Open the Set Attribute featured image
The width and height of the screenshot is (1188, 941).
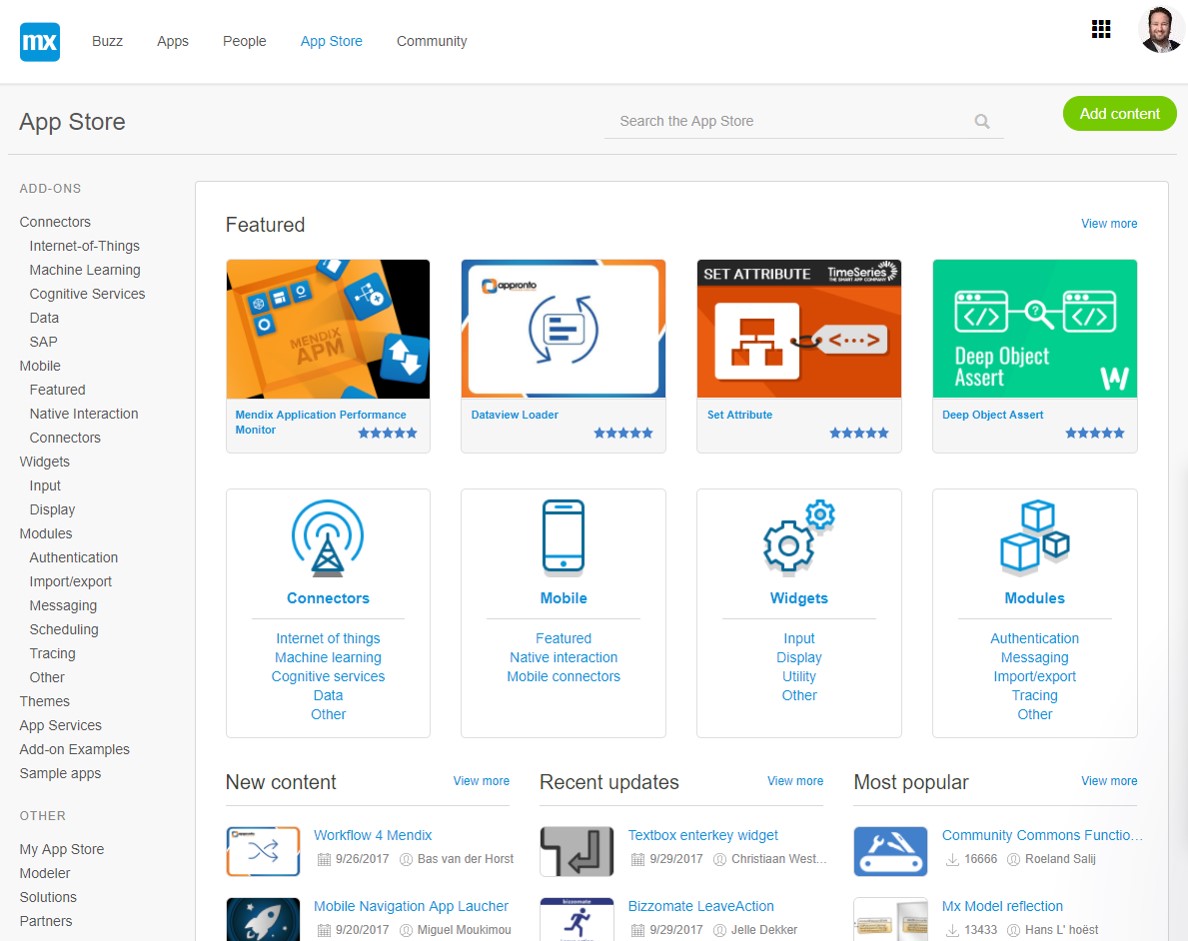pyautogui.click(x=799, y=329)
